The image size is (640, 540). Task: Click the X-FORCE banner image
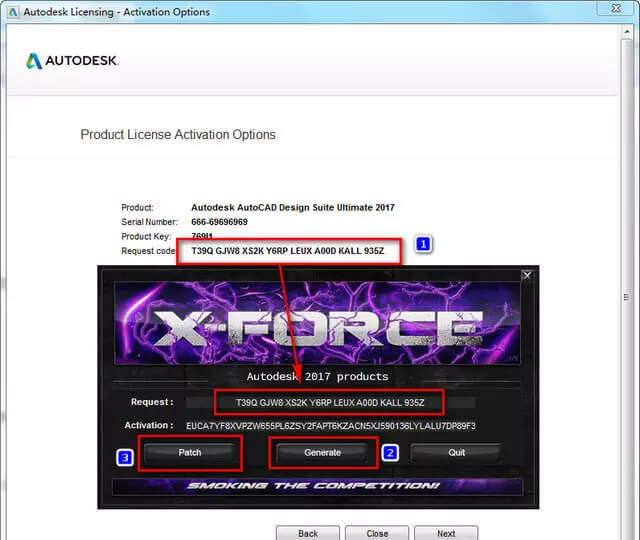(317, 322)
